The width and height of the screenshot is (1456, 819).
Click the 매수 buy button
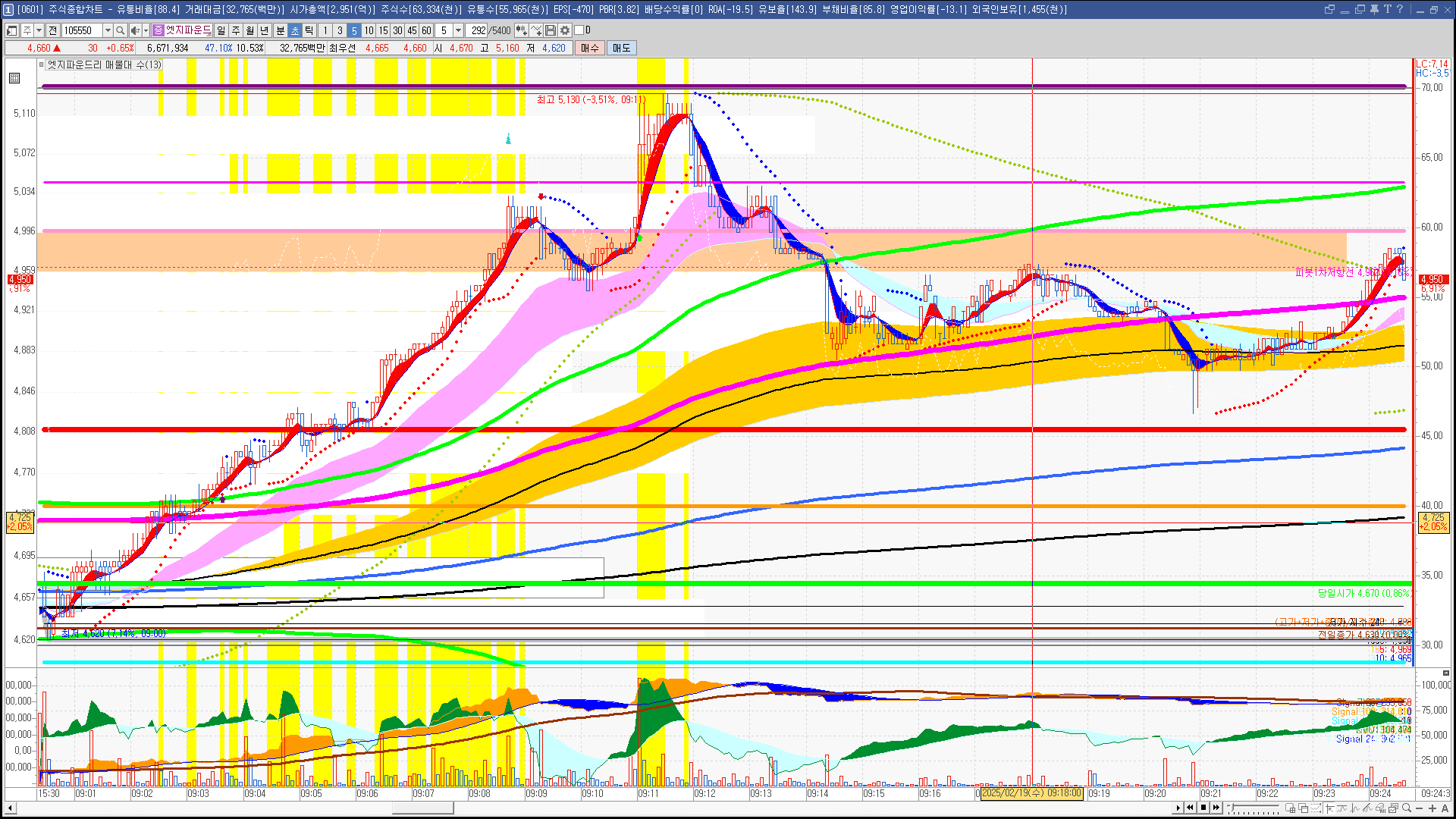tap(590, 48)
